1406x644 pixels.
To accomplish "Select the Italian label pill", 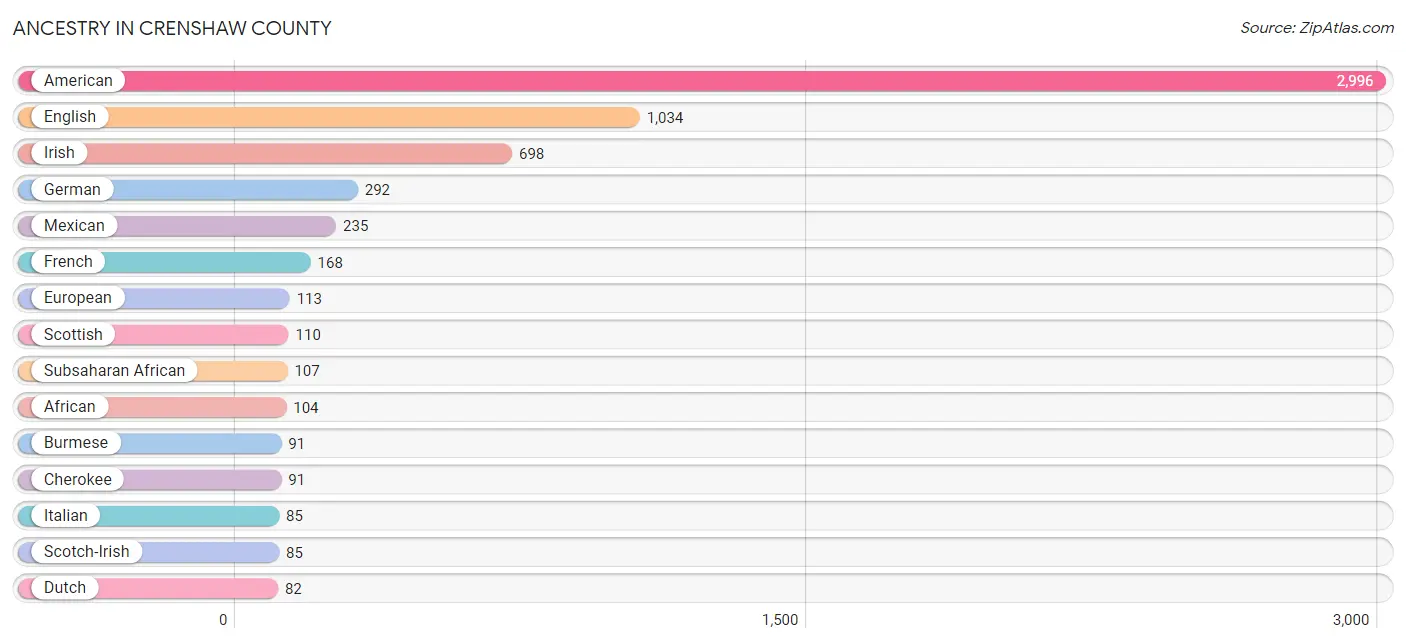I will pyautogui.click(x=66, y=516).
